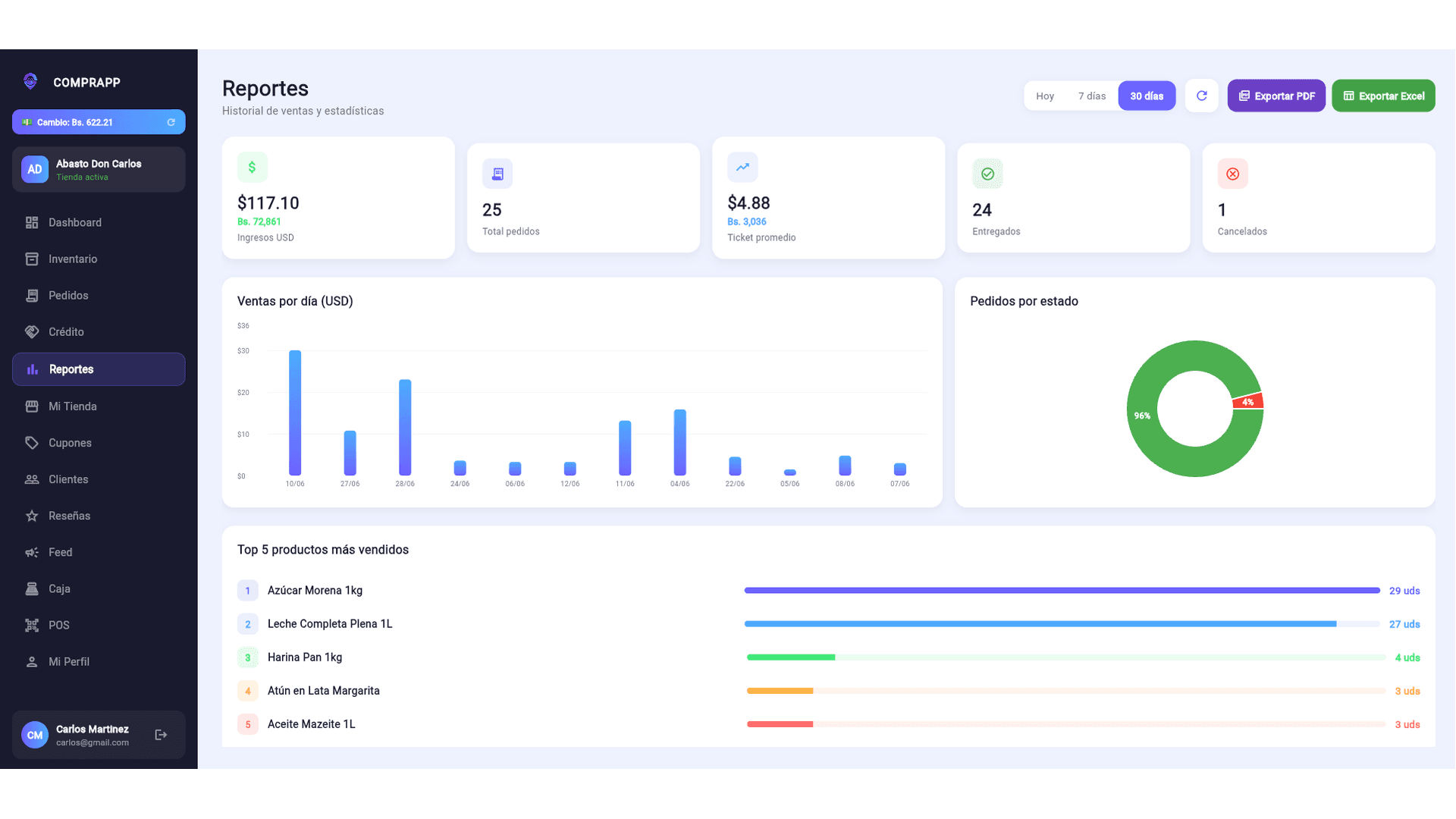Open Abasto Don Carlos store selector
Image resolution: width=1456 pixels, height=819 pixels.
tap(99, 169)
